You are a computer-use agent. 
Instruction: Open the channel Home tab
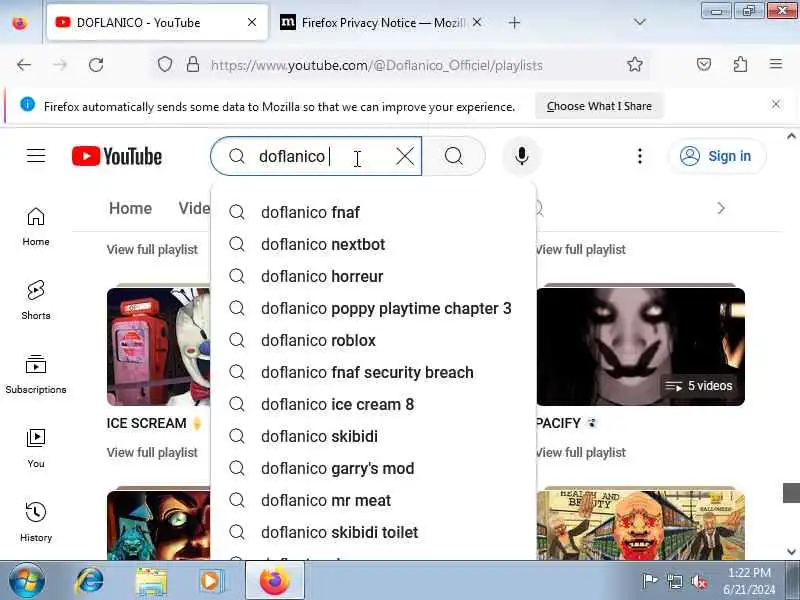pos(130,208)
